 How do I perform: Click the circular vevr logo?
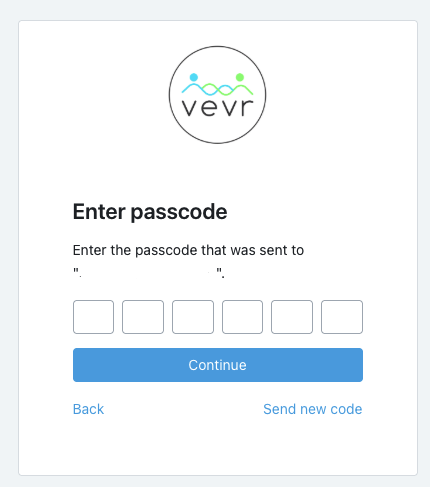217,95
